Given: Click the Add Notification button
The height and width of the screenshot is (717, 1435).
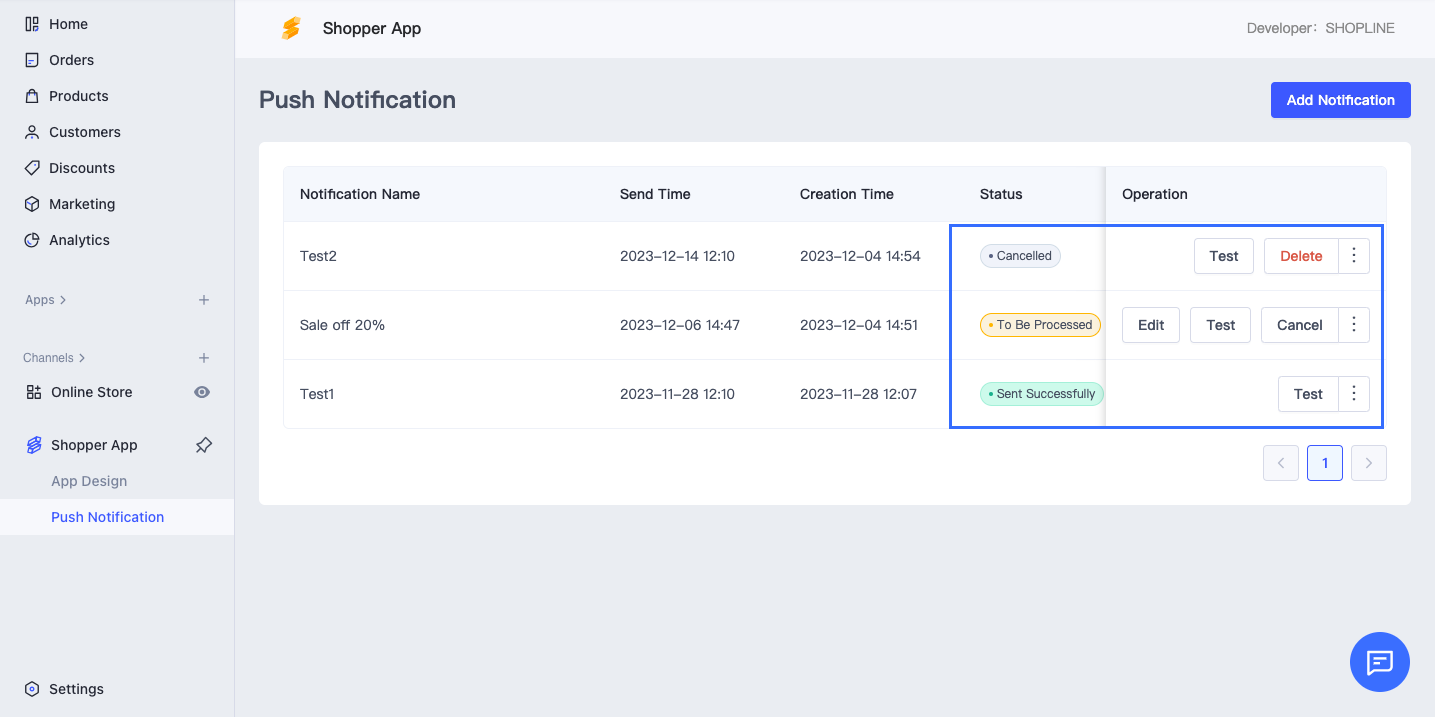Looking at the screenshot, I should pyautogui.click(x=1340, y=100).
